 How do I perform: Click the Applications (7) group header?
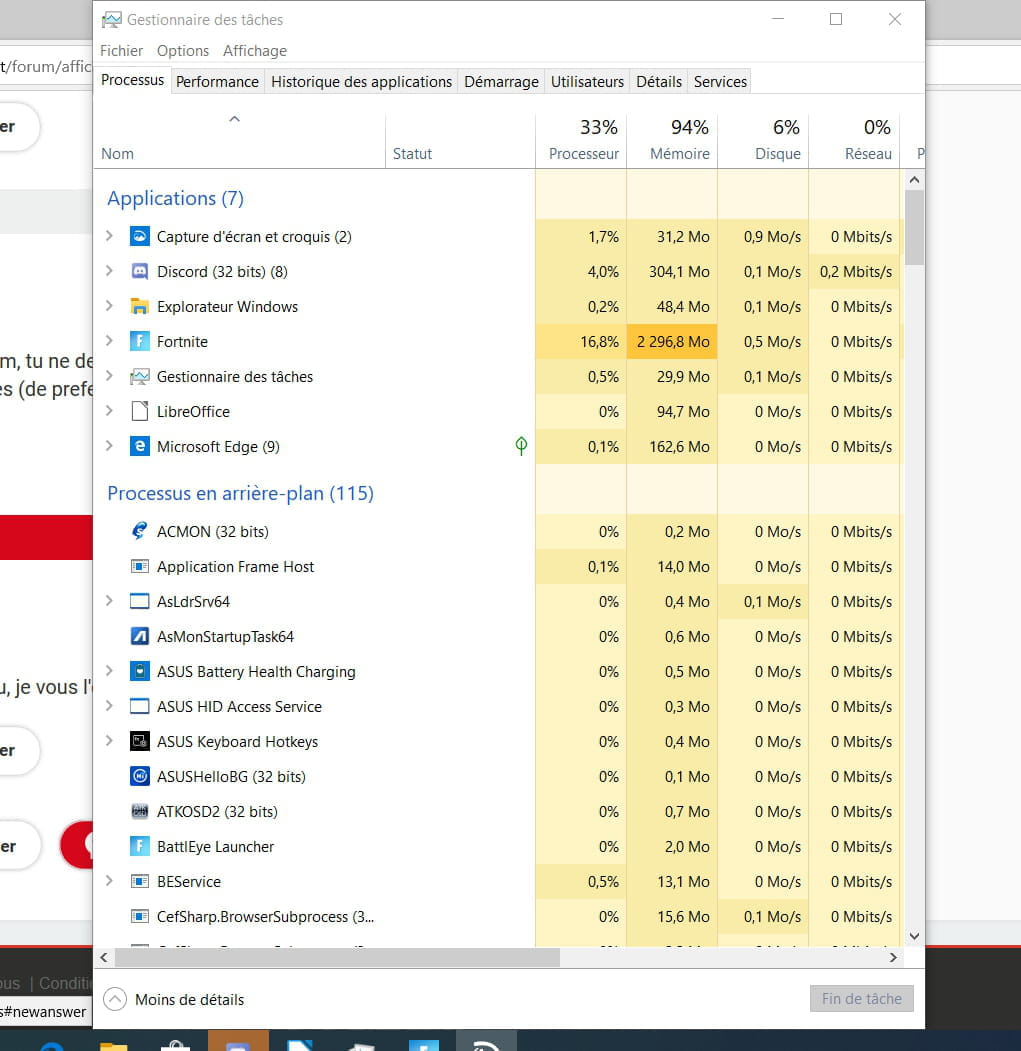[176, 198]
